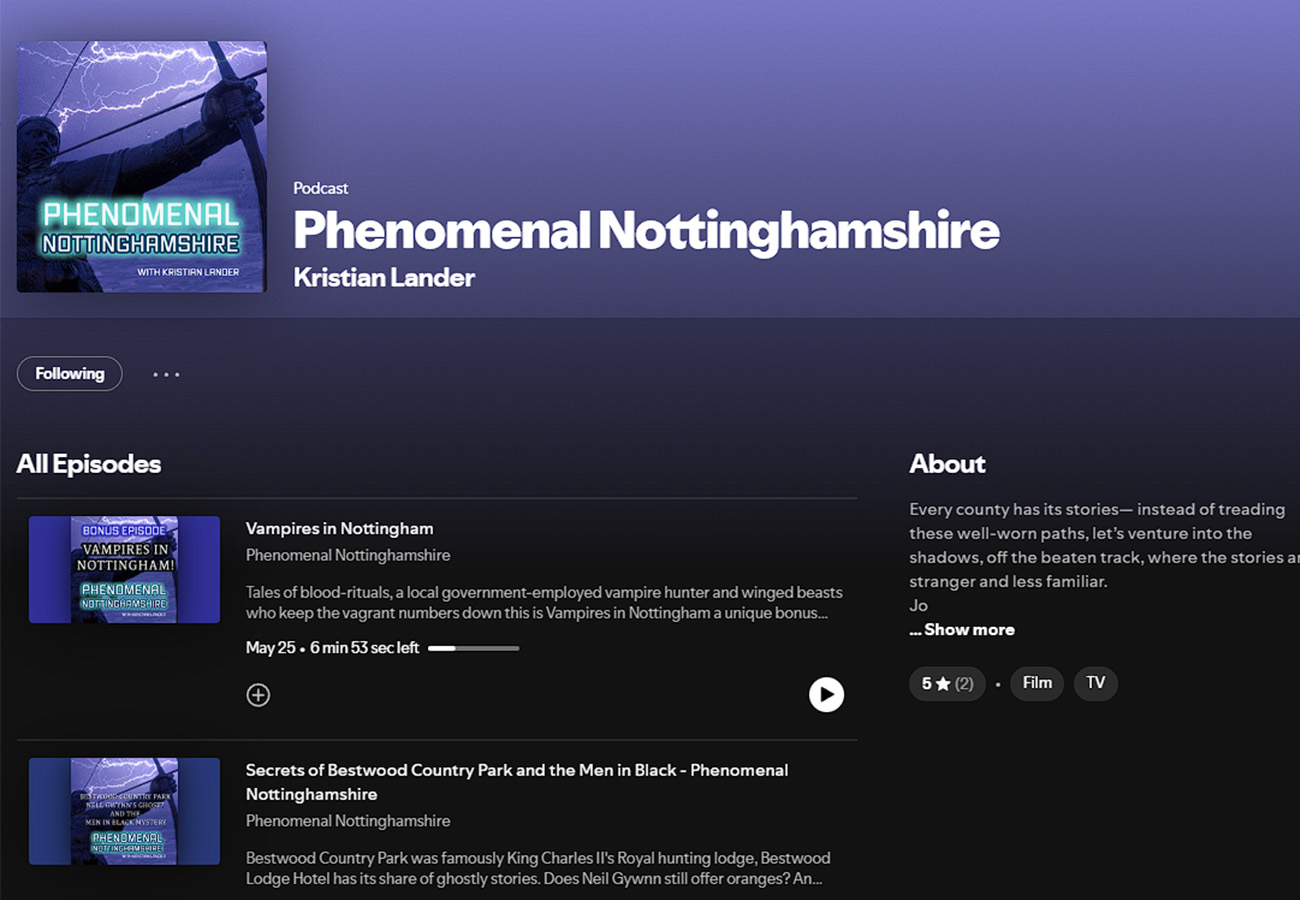
Task: Play the Vampires in Nottingham episode
Action: [826, 694]
